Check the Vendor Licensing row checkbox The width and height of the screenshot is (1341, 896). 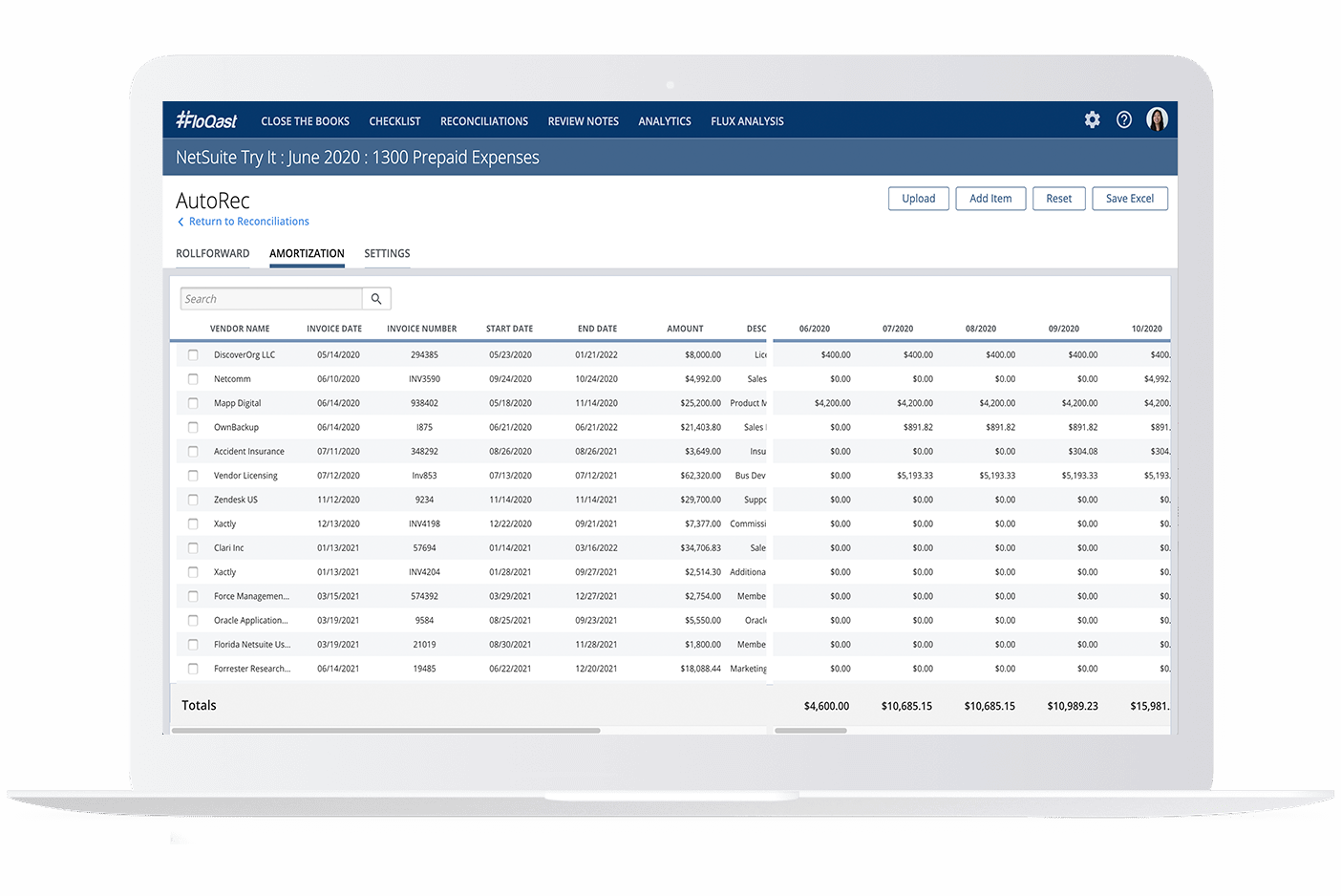(193, 476)
